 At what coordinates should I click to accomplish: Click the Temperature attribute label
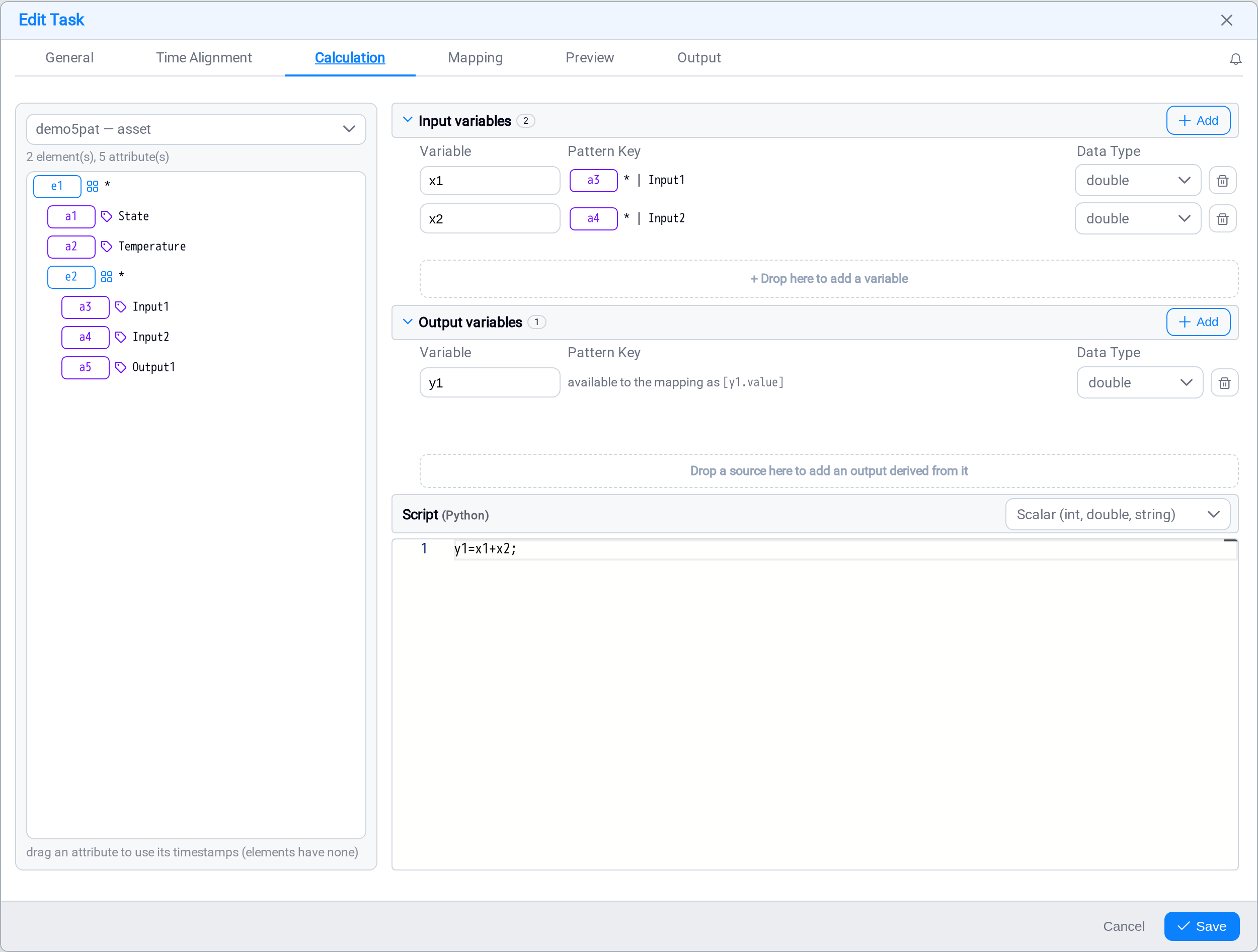pos(152,246)
